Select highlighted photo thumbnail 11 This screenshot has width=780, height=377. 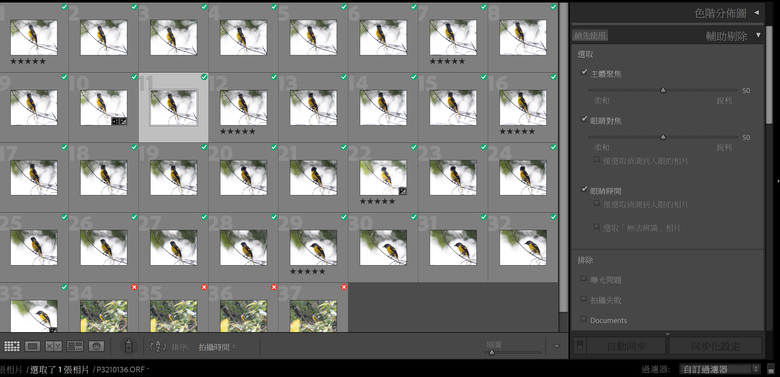pyautogui.click(x=174, y=107)
